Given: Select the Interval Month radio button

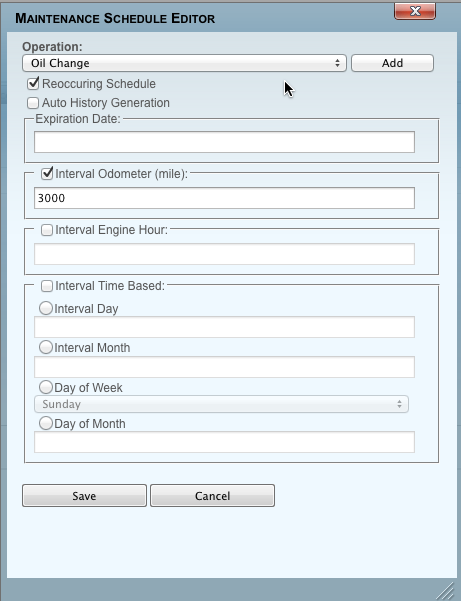Looking at the screenshot, I should pos(46,347).
